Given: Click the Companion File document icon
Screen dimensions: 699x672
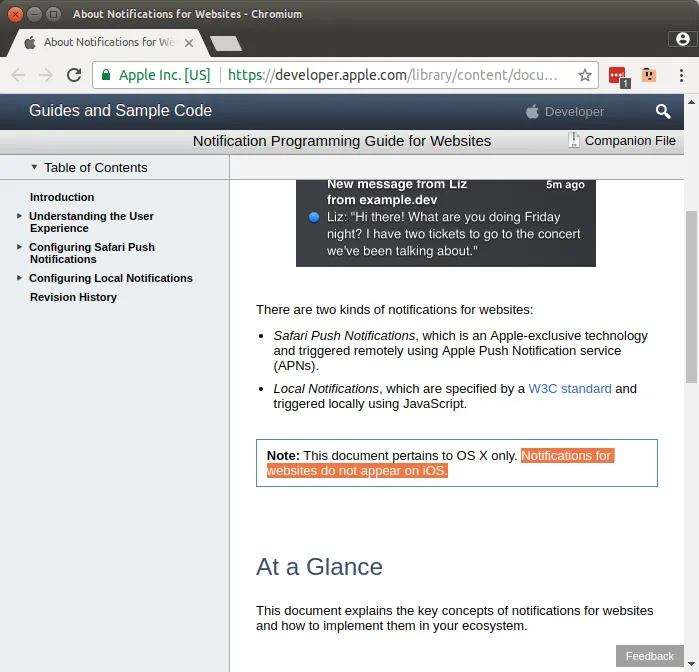Looking at the screenshot, I should [x=574, y=140].
